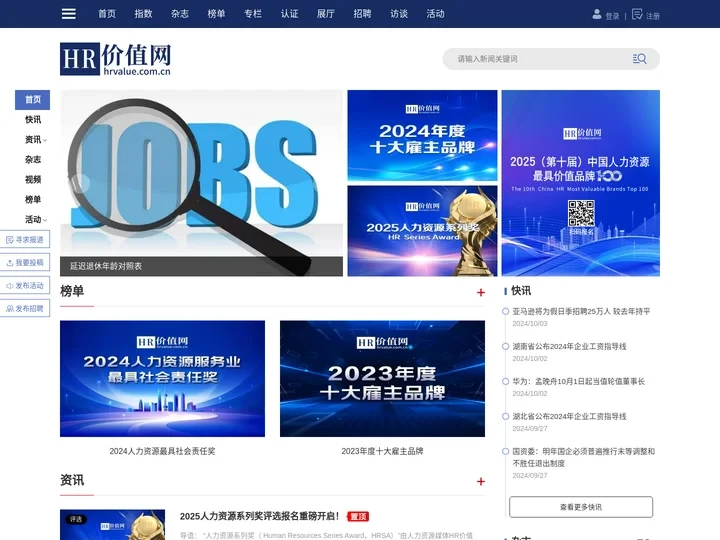Click the 资讯 section heading
The image size is (720, 540).
pyautogui.click(x=72, y=480)
